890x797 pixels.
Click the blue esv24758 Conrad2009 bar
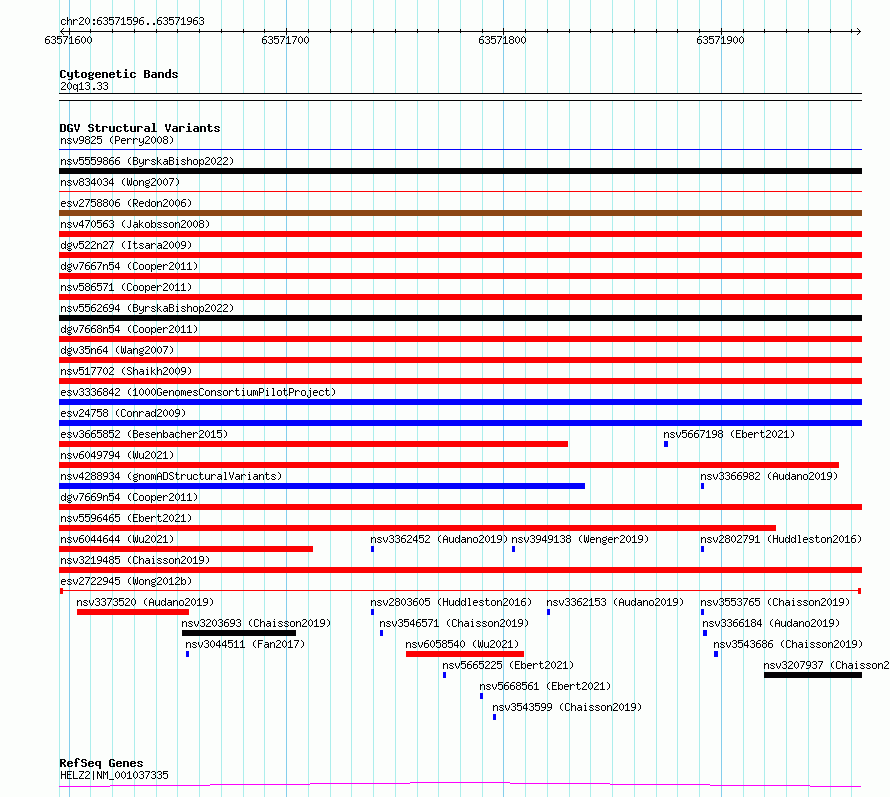tap(460, 423)
